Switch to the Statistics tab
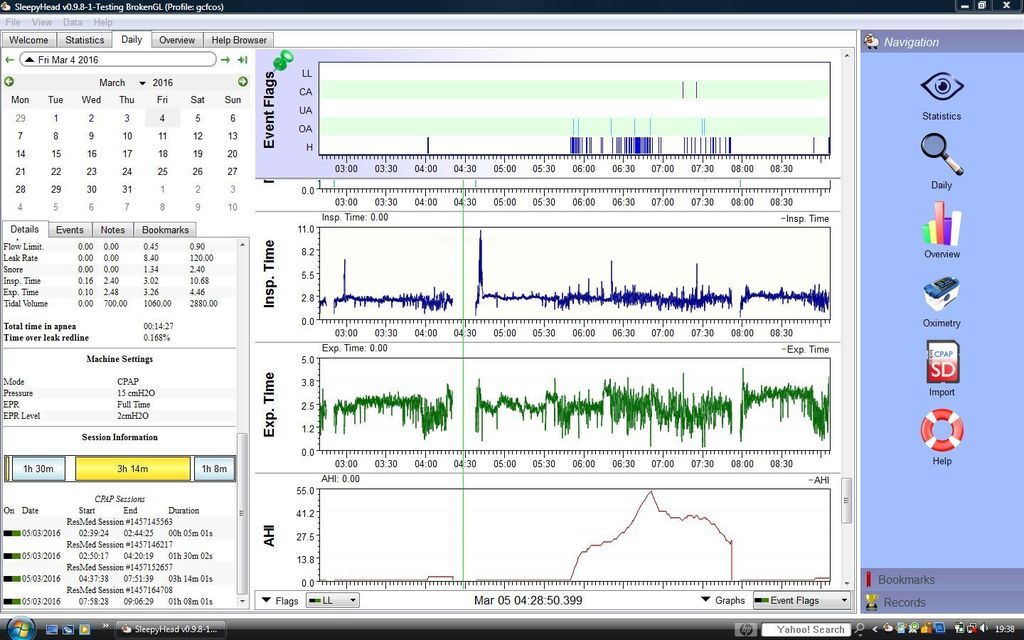Image resolution: width=1024 pixels, height=640 pixels. (85, 40)
